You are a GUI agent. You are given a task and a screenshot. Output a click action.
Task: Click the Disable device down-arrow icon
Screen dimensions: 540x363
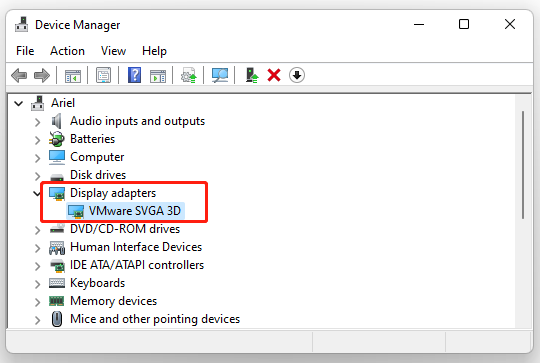point(297,75)
